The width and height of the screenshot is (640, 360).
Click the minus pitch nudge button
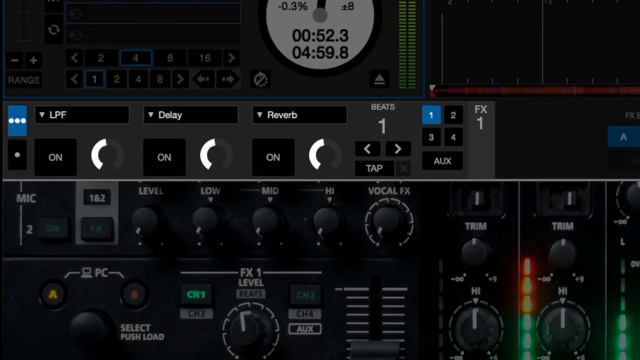pyautogui.click(x=15, y=60)
